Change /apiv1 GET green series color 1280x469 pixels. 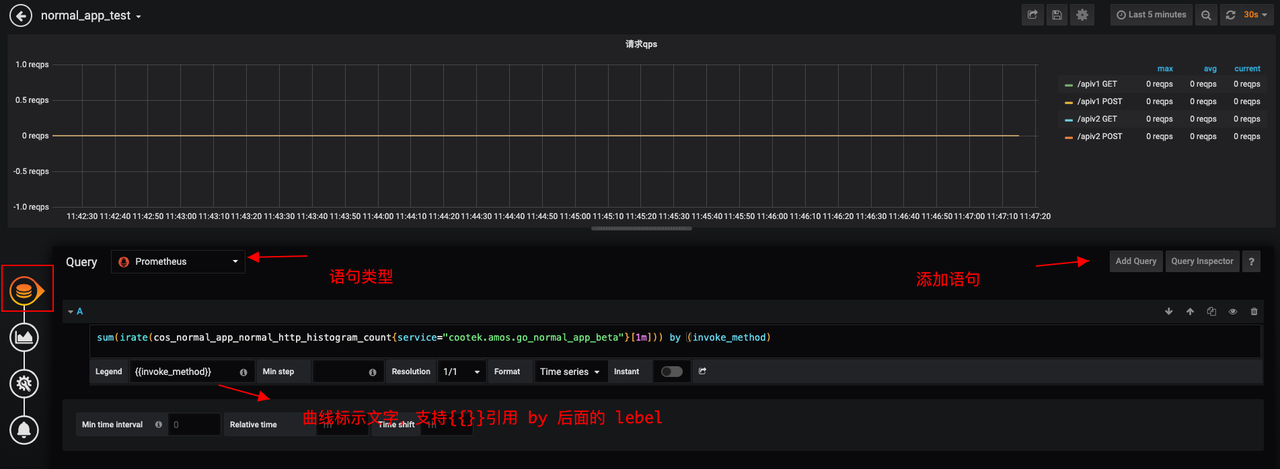pos(1069,85)
